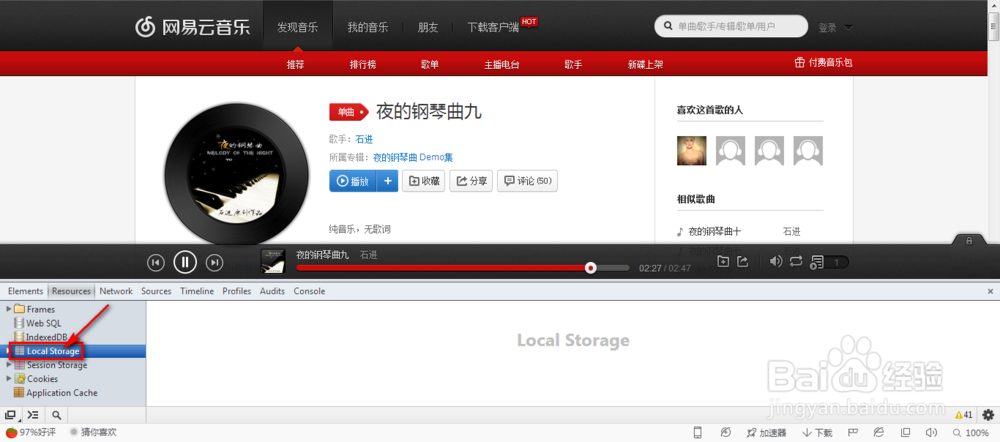Open the 朋友 tab
Image resolution: width=1000 pixels, height=442 pixels.
pos(428,27)
